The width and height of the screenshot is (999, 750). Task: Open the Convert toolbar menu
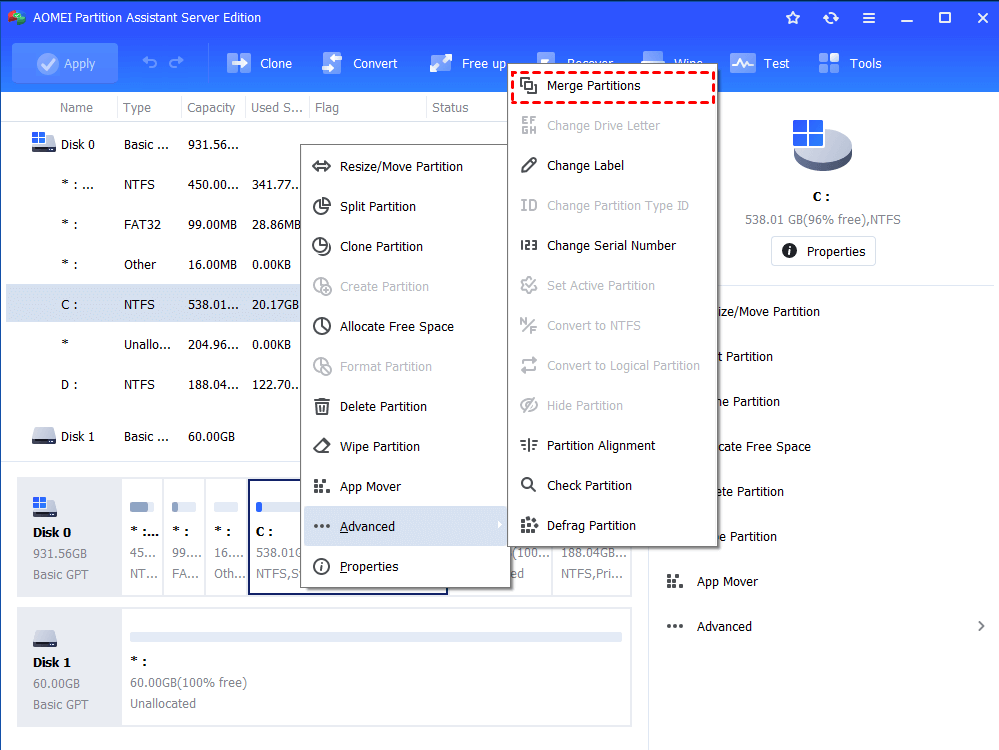pos(359,63)
